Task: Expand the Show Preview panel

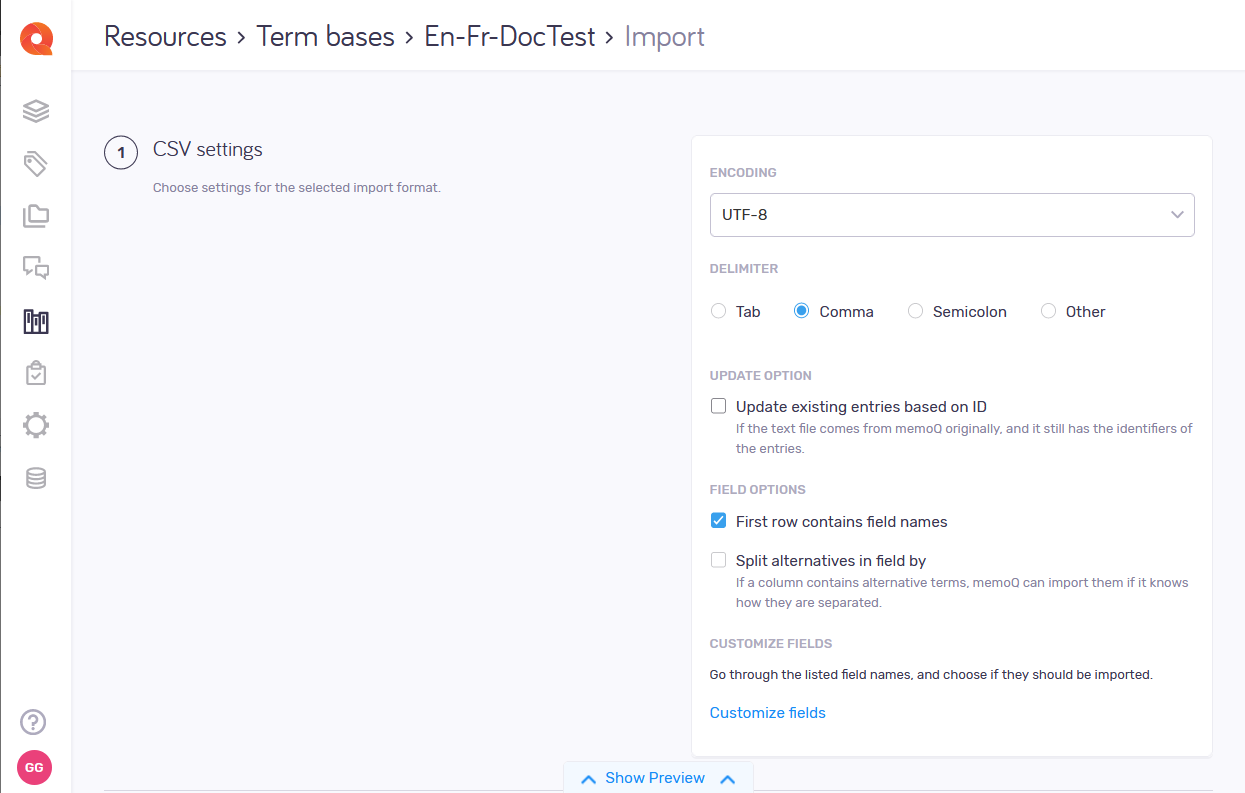Action: tap(656, 778)
